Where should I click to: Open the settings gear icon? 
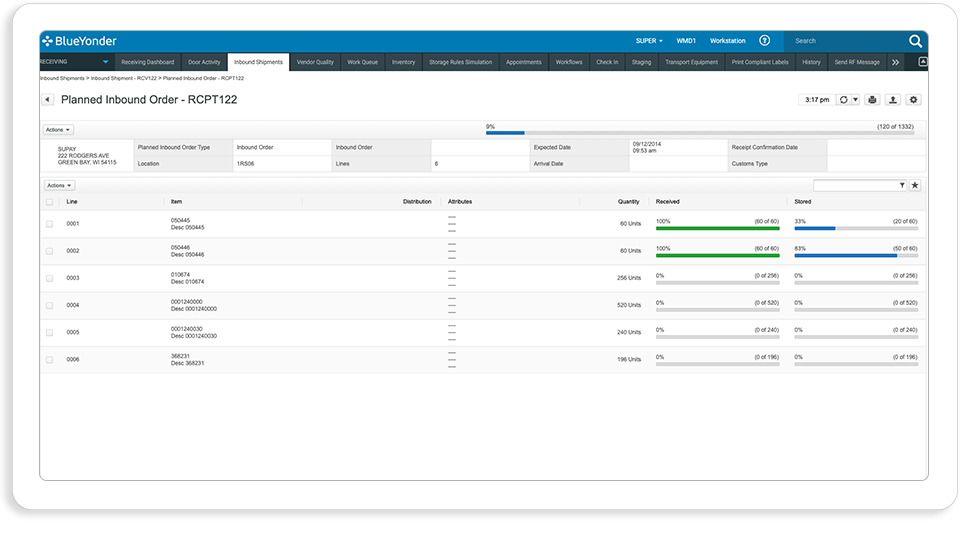pos(913,99)
